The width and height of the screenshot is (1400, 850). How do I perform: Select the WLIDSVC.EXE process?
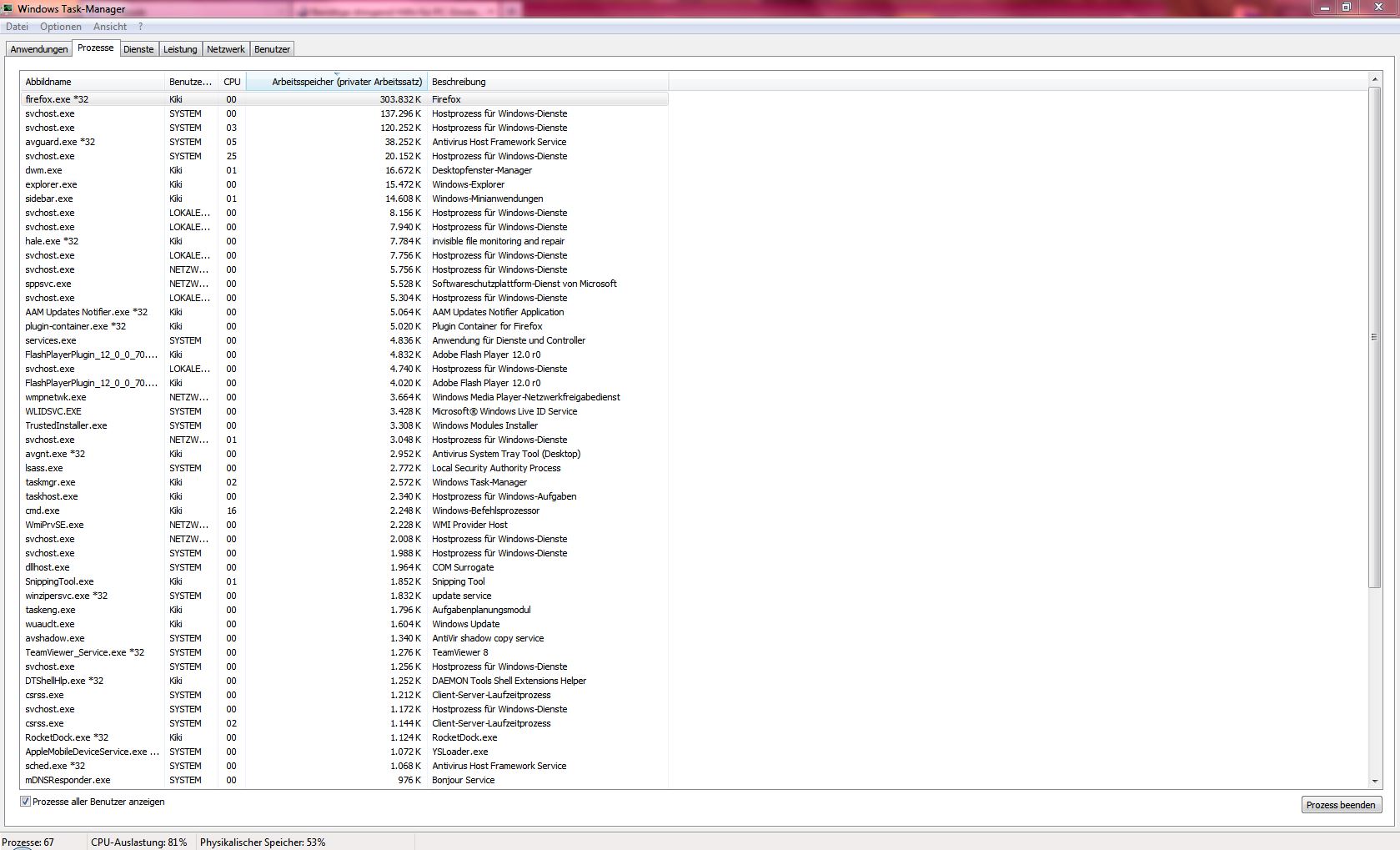point(344,411)
